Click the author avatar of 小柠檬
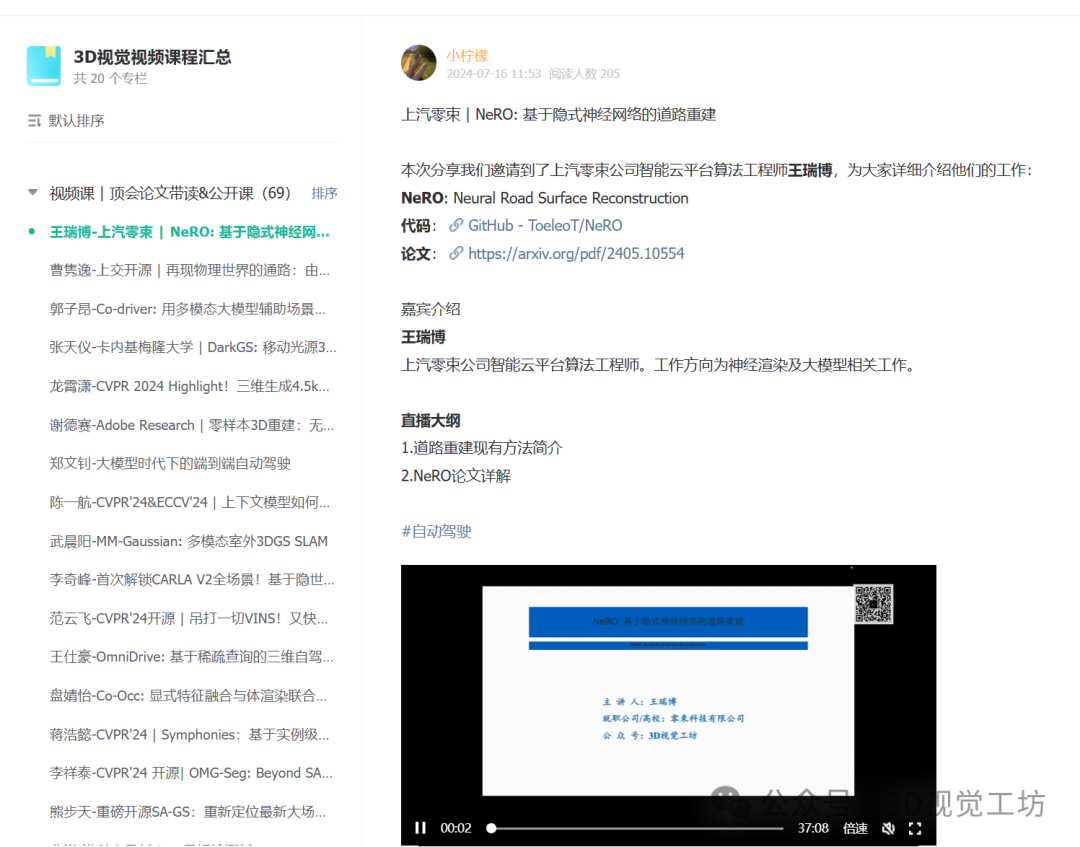Viewport: 1080px width, 847px height. coord(418,63)
